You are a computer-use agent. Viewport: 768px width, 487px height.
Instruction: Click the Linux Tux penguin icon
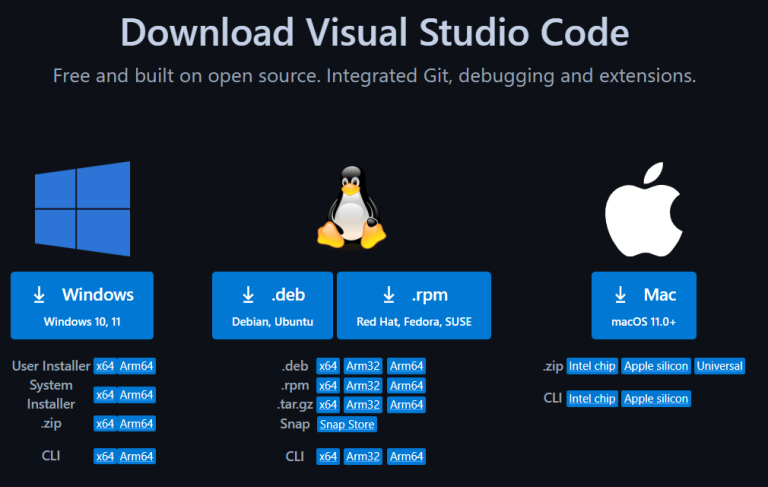click(x=351, y=208)
